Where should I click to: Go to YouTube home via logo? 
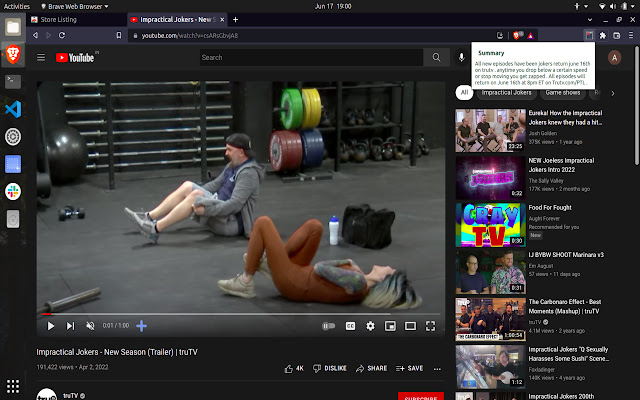pos(75,58)
